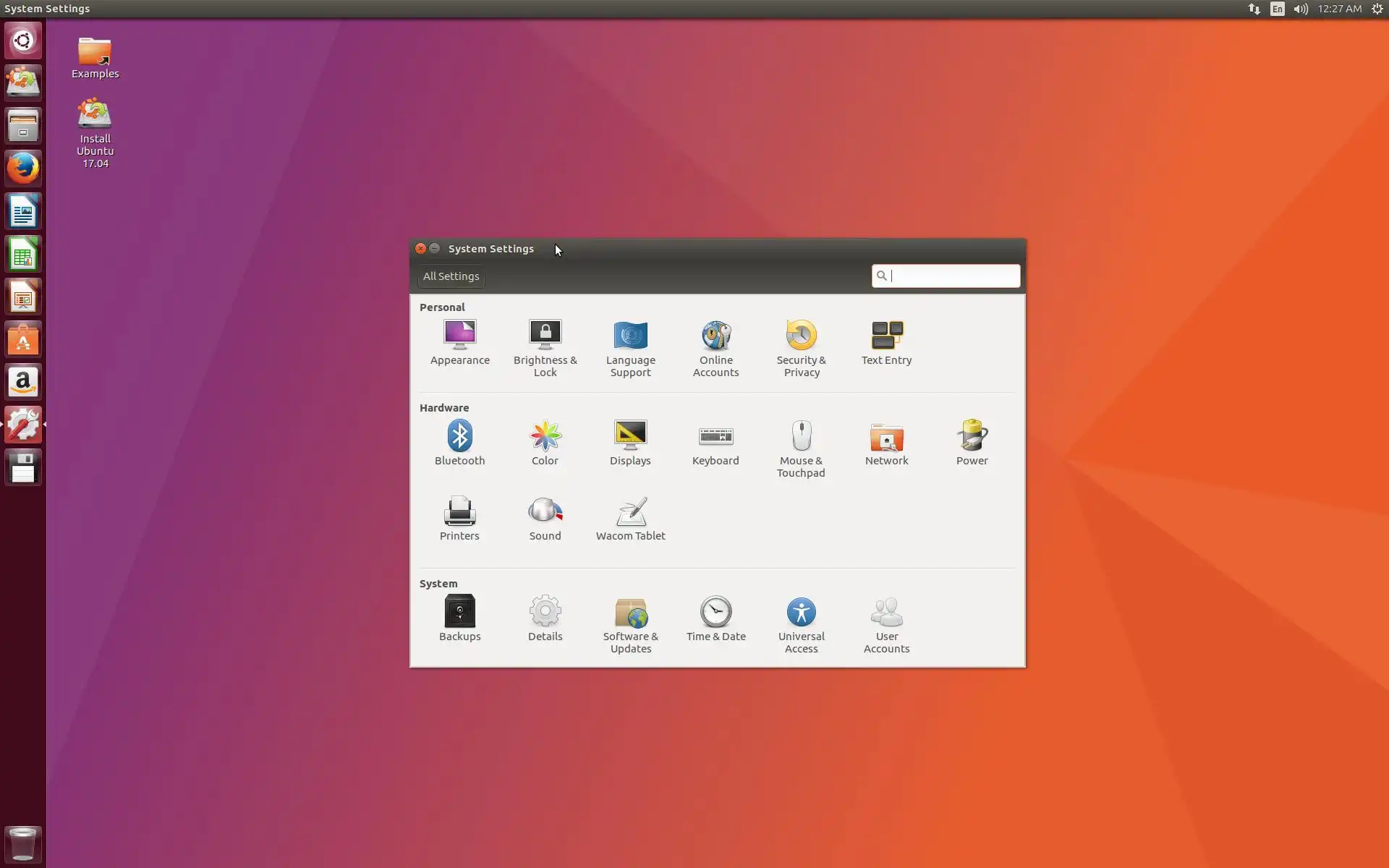Open the volume indicator menu
Screen dimensions: 1389x868
tap(1300, 9)
